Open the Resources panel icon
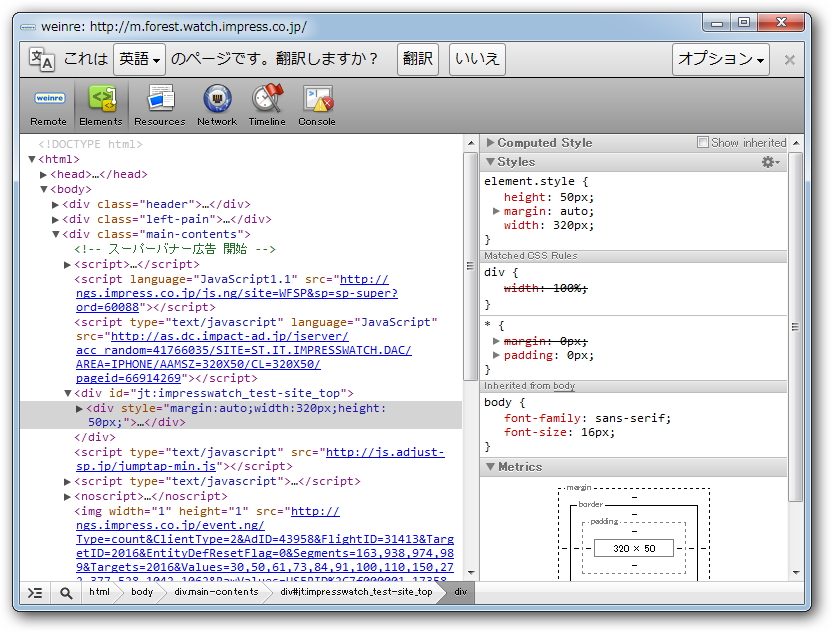This screenshot has height=632, width=832. (160, 105)
